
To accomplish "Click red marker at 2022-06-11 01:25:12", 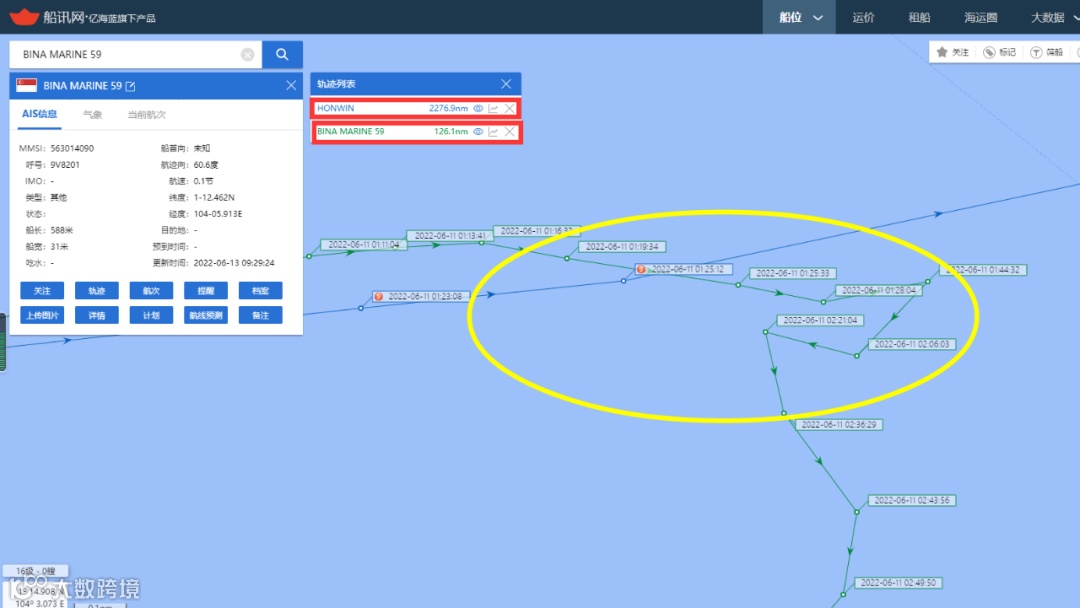I will click(x=641, y=269).
